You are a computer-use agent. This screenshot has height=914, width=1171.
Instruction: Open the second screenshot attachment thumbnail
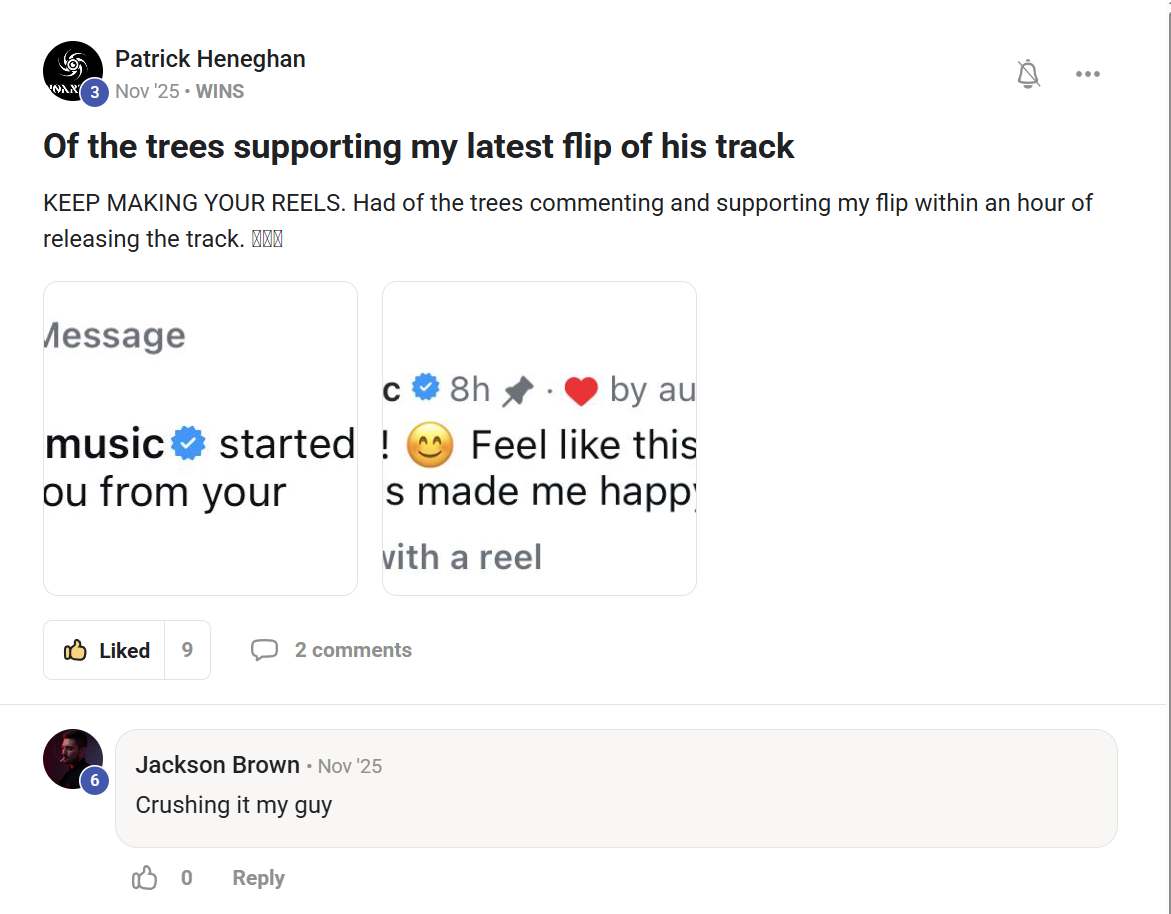(x=539, y=438)
